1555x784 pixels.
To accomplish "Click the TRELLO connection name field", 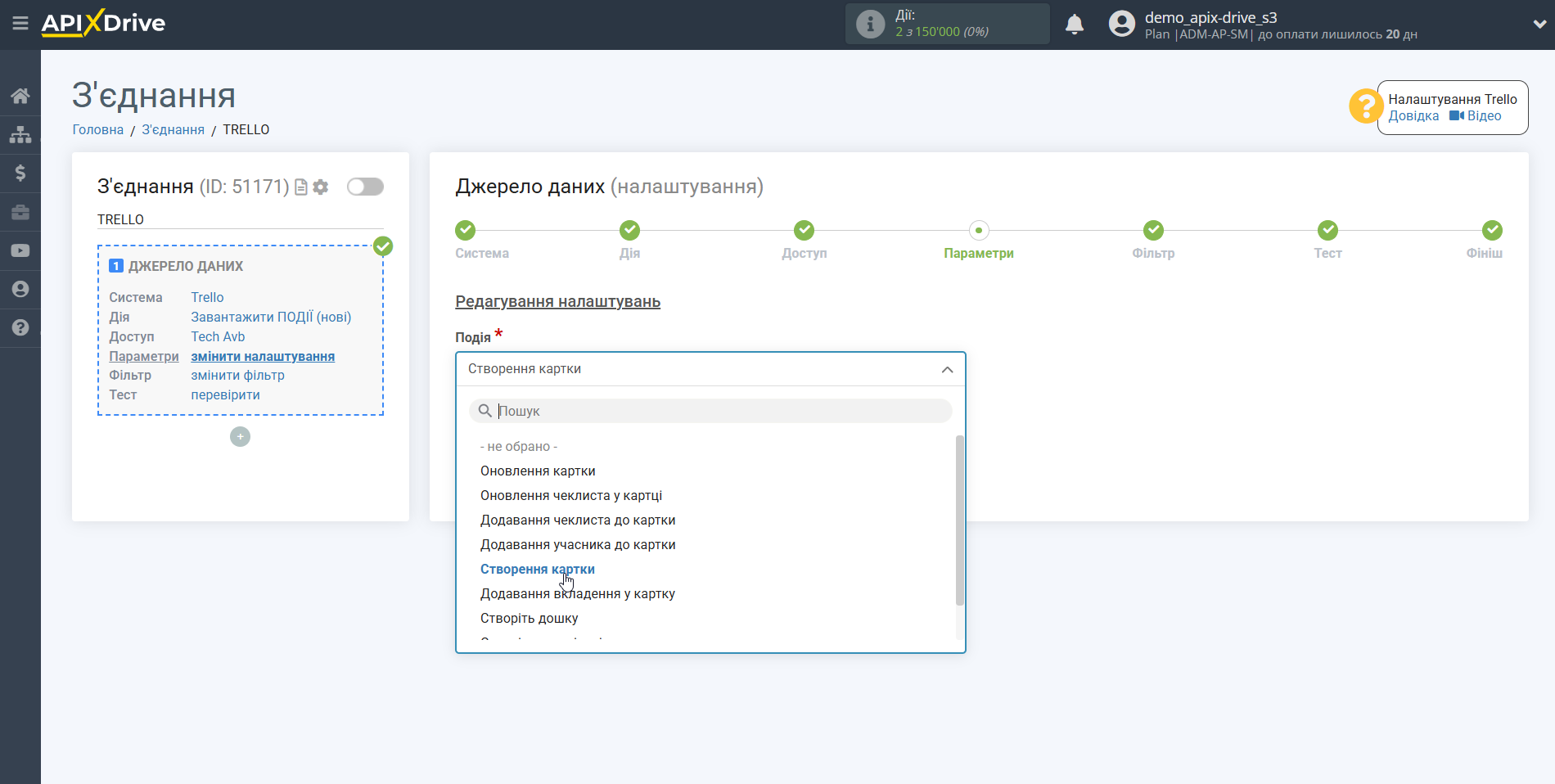I will point(240,219).
